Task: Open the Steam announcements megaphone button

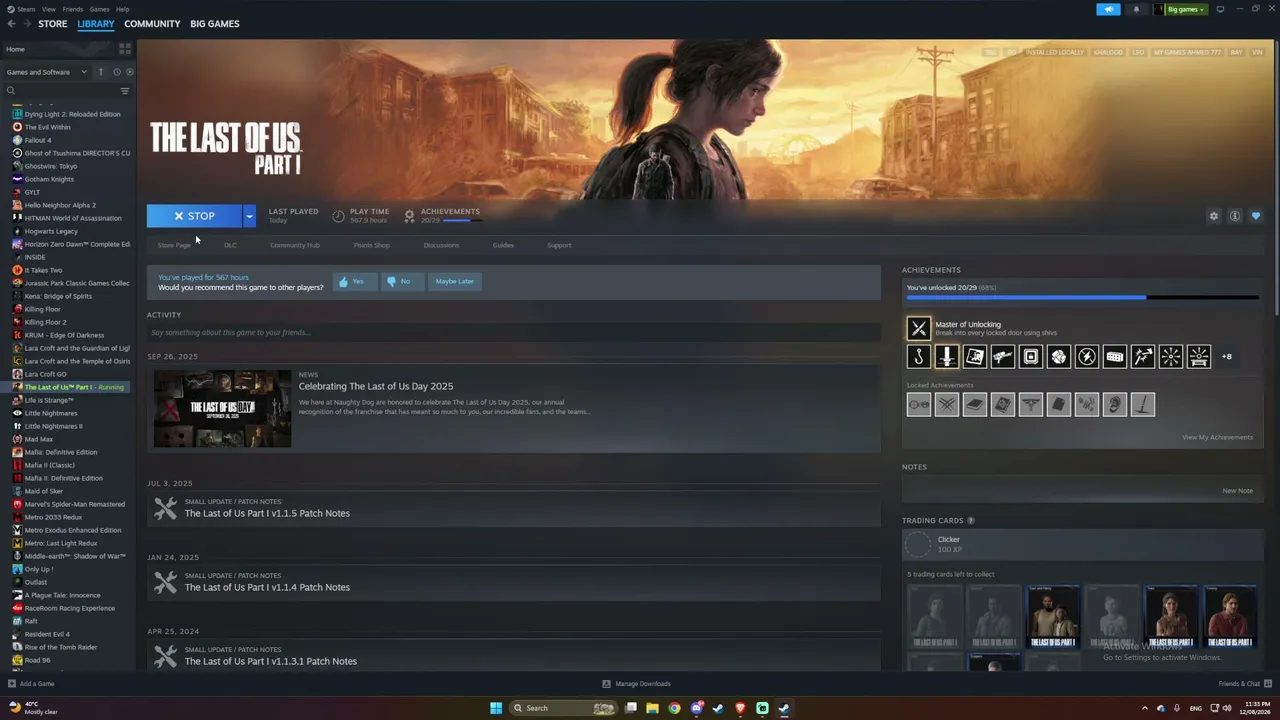Action: tap(1108, 9)
